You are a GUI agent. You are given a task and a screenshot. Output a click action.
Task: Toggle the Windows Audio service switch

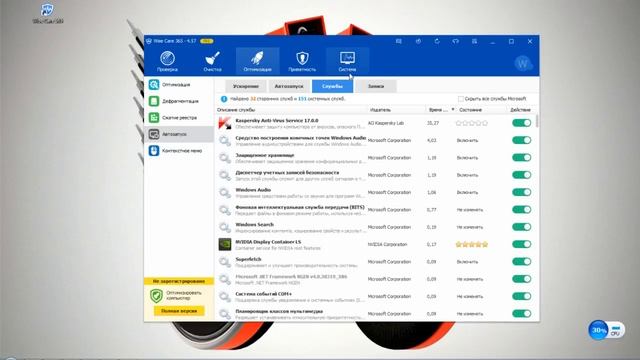click(522, 192)
